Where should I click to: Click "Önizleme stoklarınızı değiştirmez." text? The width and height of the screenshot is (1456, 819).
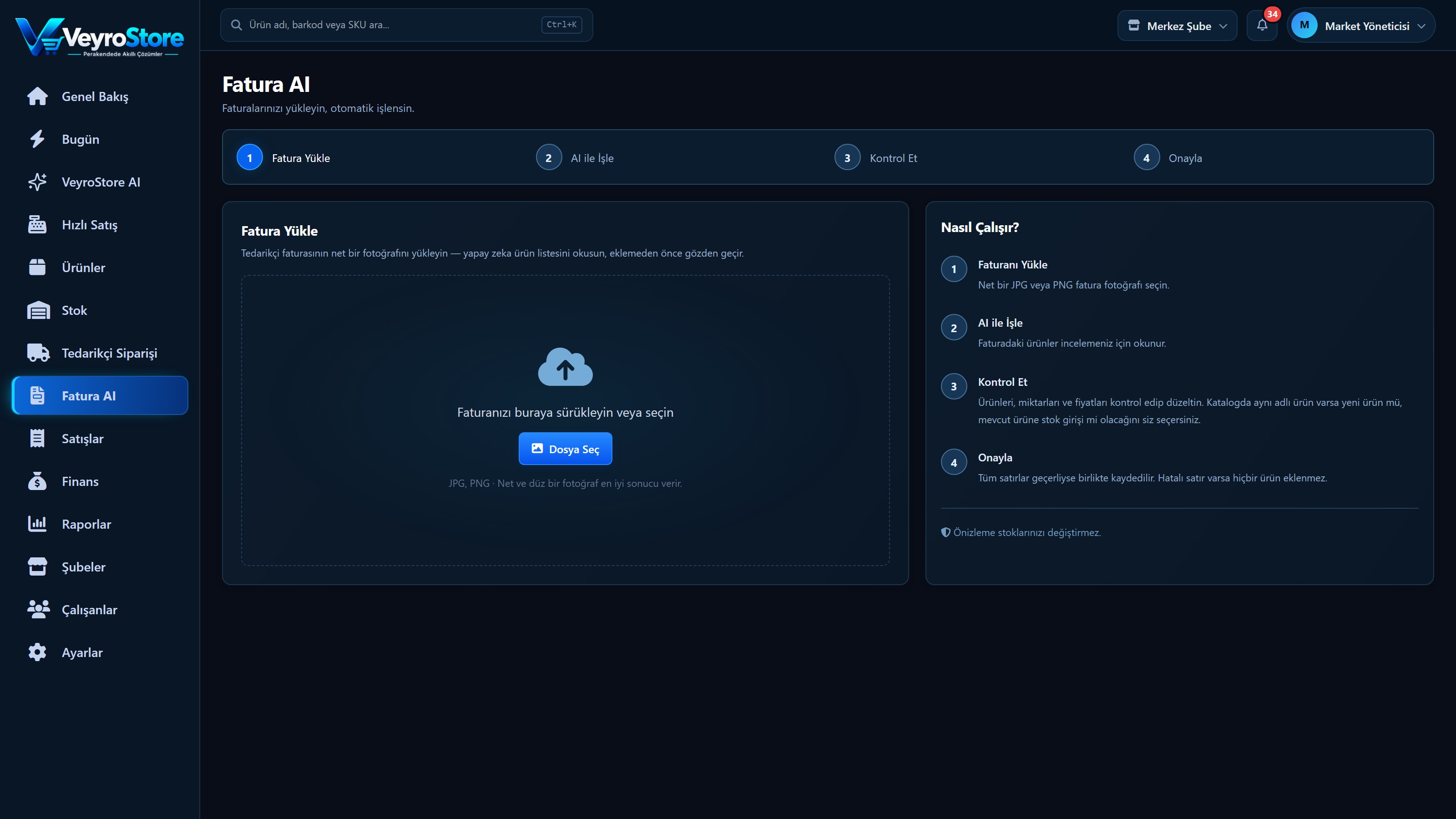[x=1026, y=532]
